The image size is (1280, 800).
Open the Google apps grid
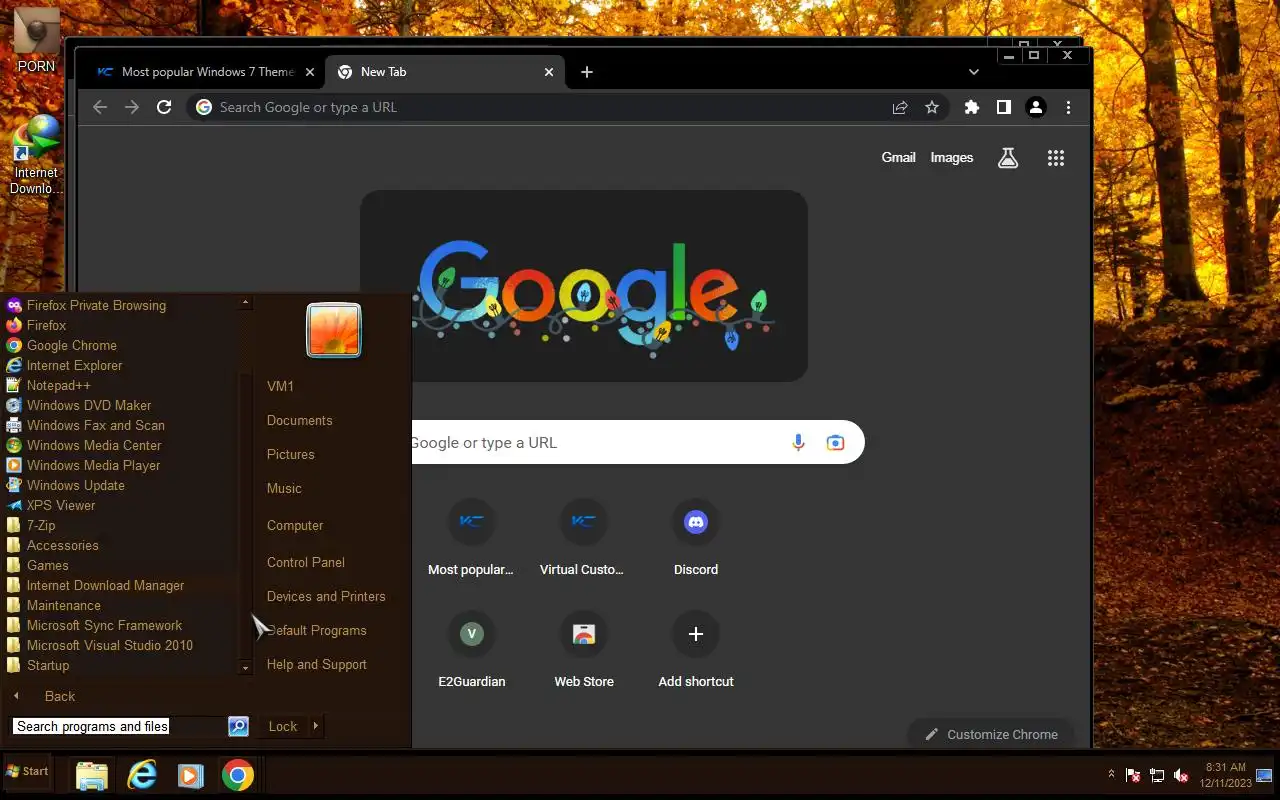click(x=1055, y=158)
